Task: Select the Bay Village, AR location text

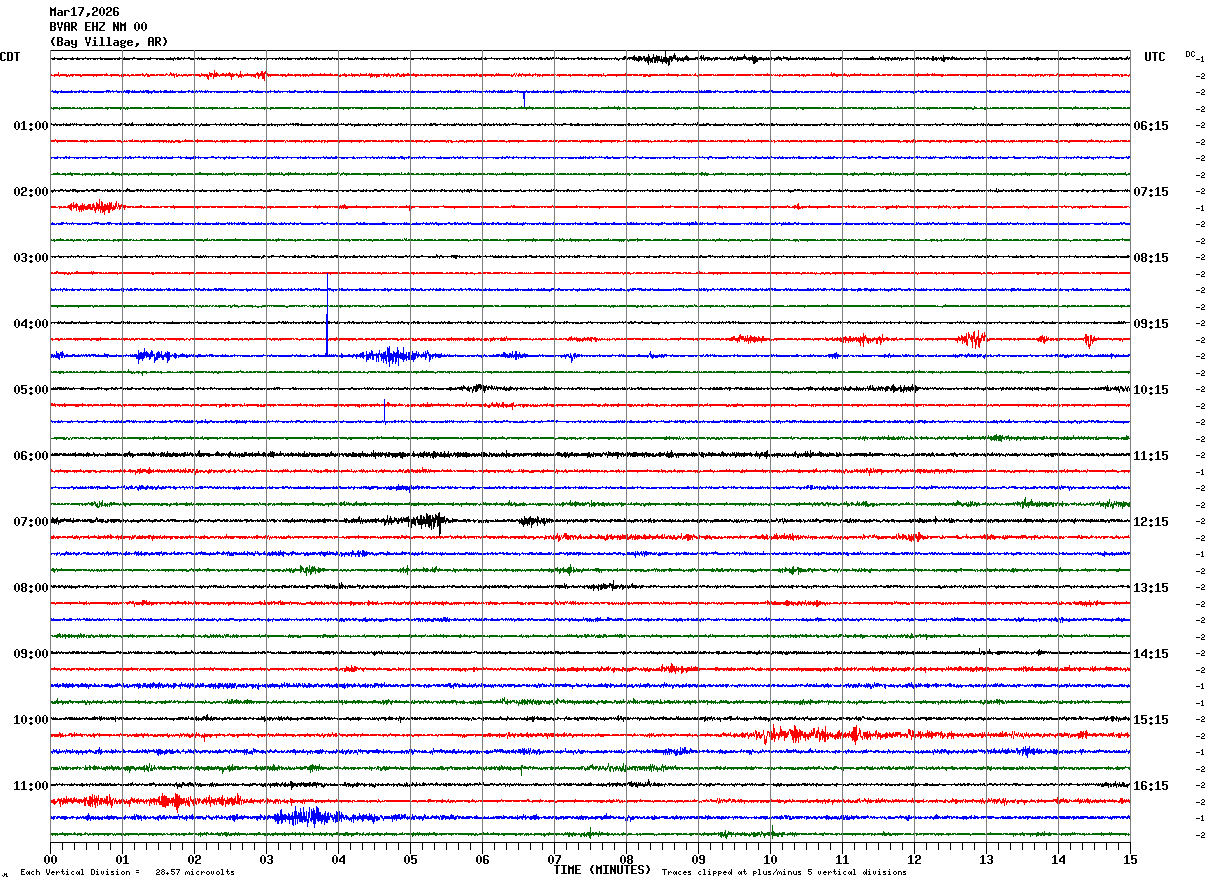Action: pyautogui.click(x=109, y=42)
